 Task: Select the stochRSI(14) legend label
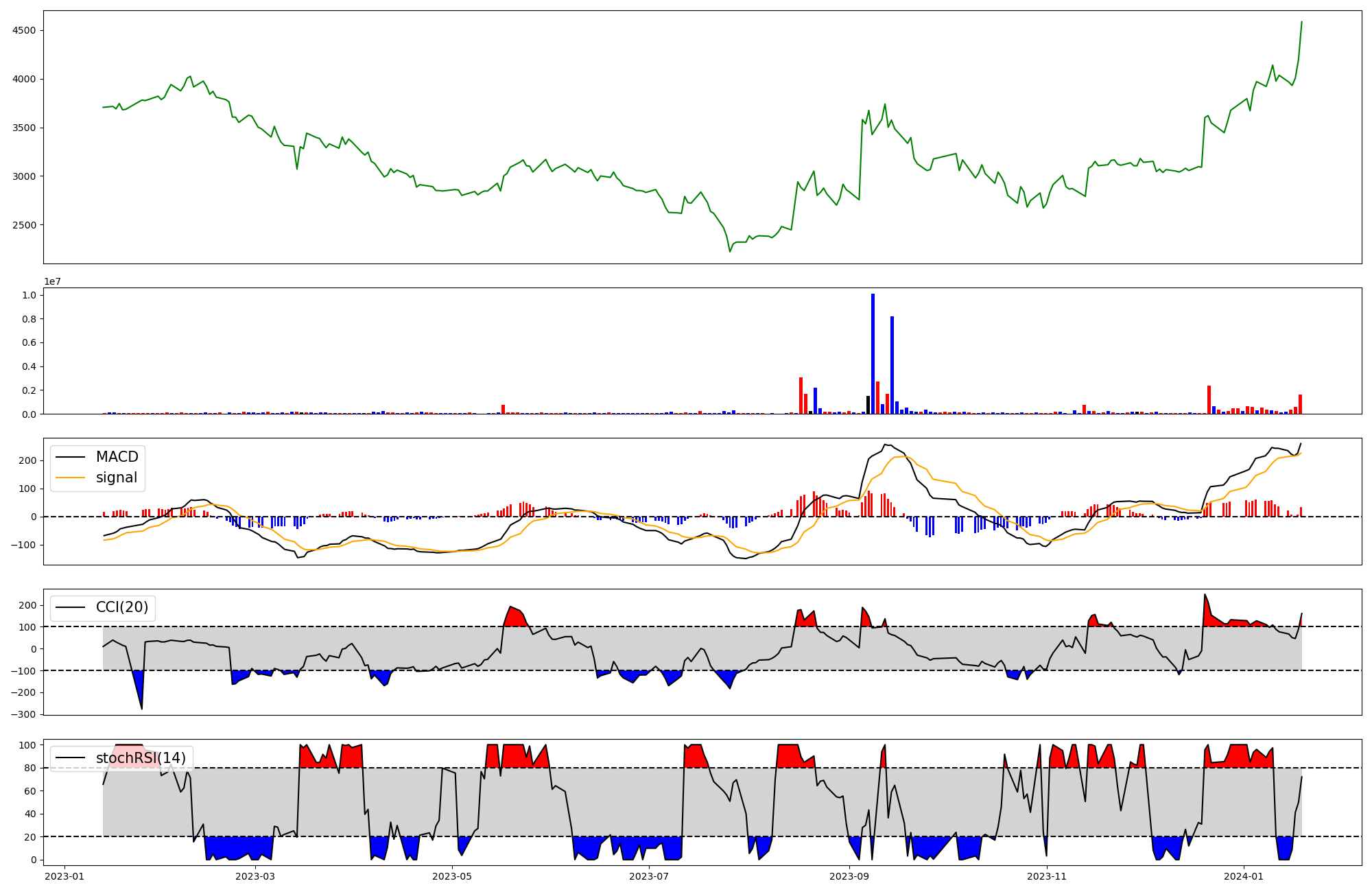click(141, 758)
